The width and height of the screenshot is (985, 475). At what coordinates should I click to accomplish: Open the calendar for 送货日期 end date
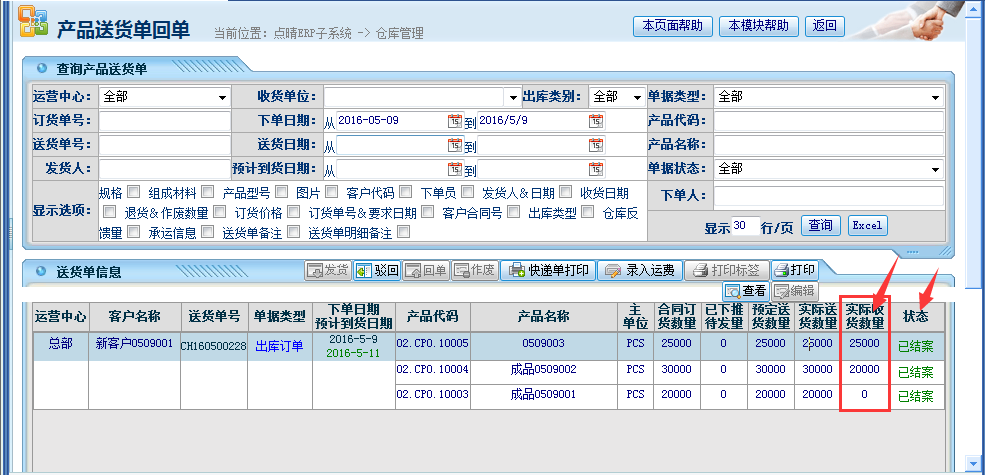pyautogui.click(x=597, y=145)
